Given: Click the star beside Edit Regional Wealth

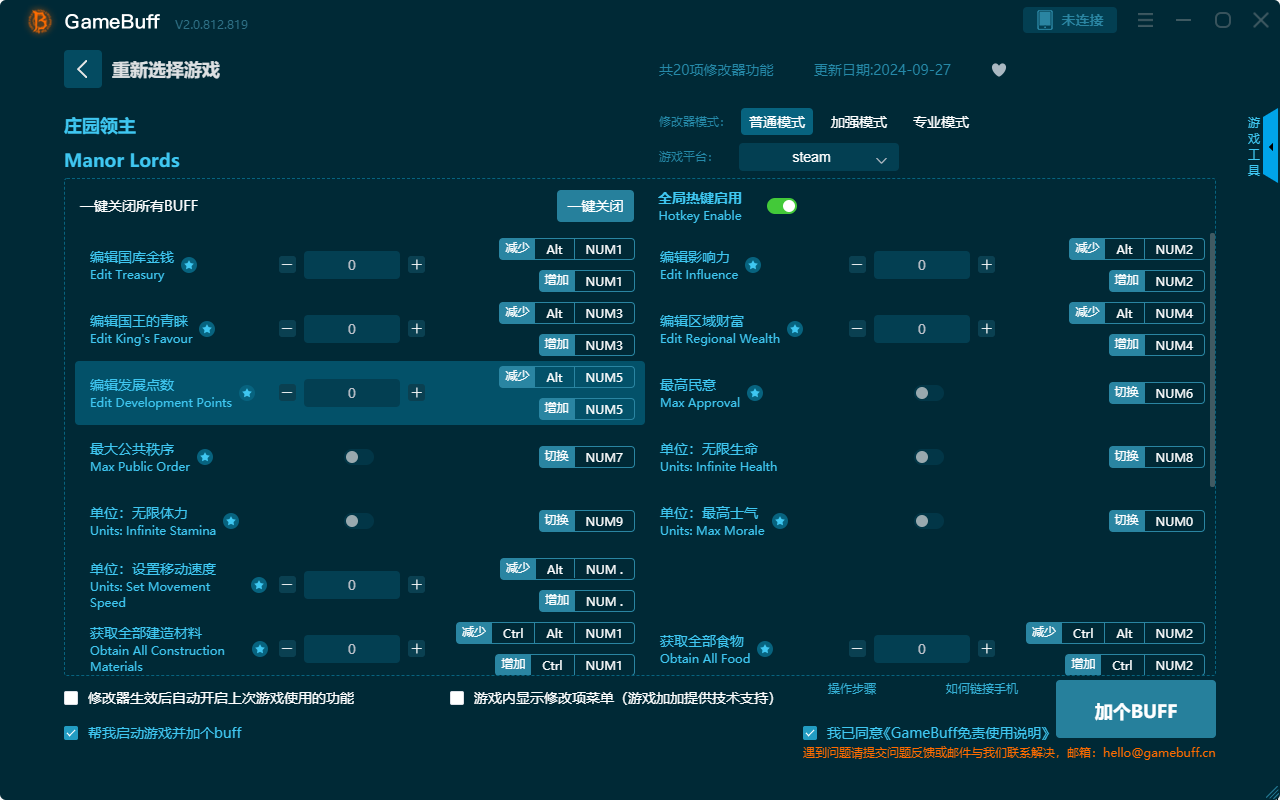Looking at the screenshot, I should coord(795,329).
